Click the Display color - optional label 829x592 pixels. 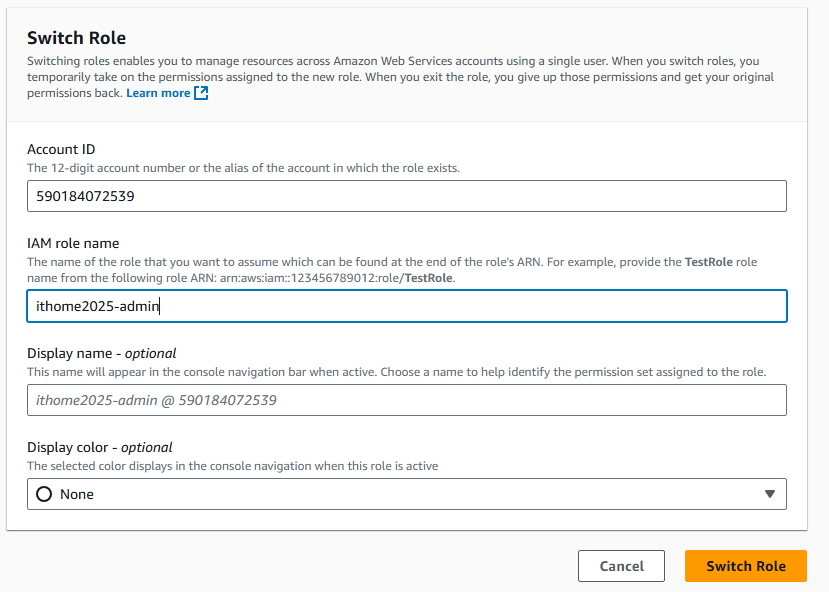[100, 447]
